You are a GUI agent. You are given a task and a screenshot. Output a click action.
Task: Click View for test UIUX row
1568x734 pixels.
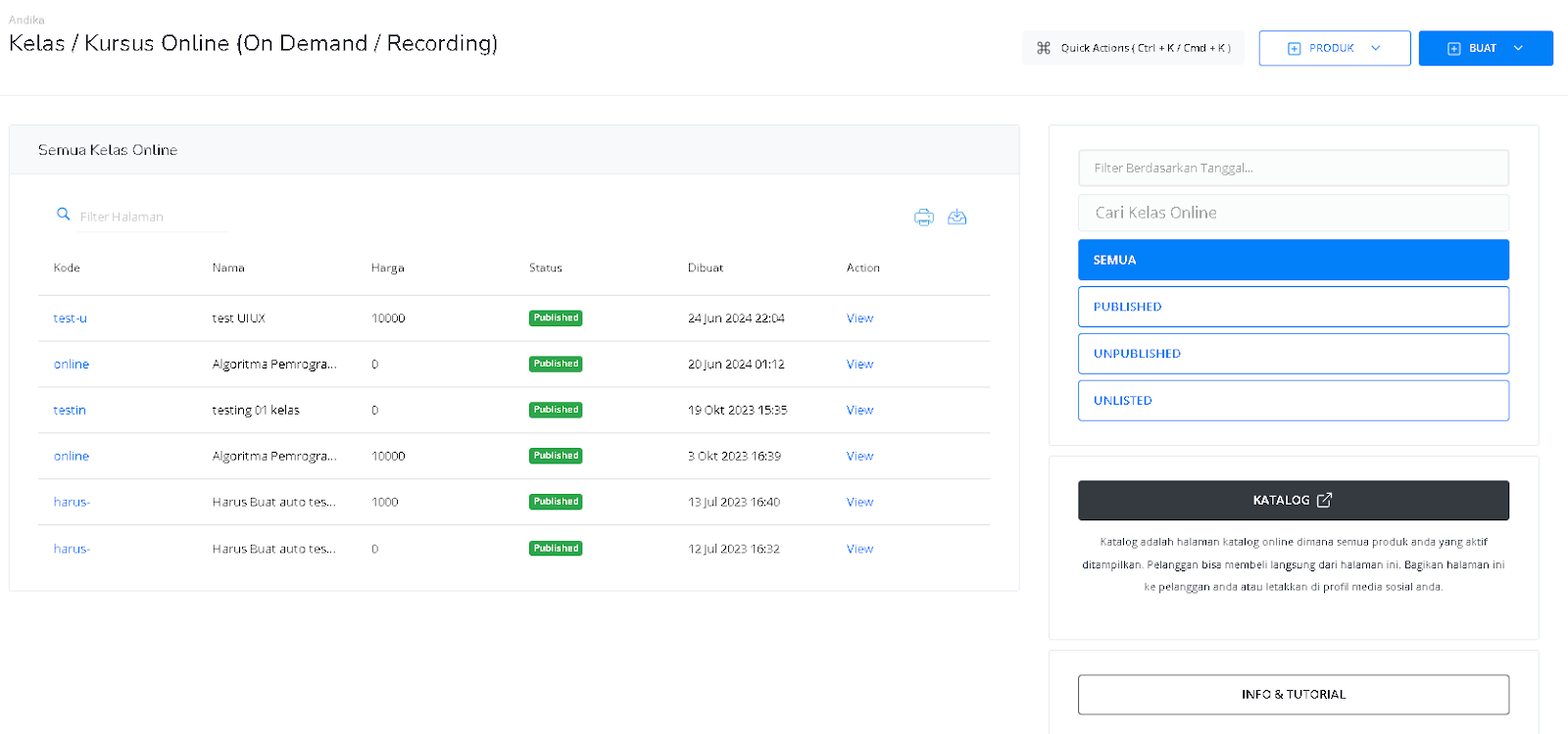[x=859, y=318]
